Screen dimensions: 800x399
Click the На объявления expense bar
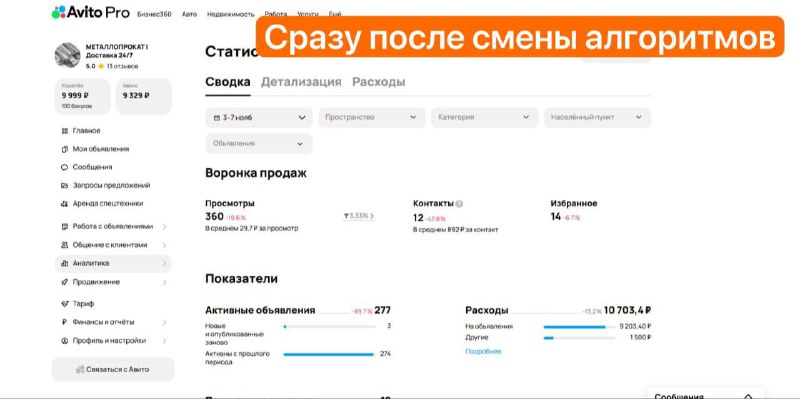(x=579, y=327)
